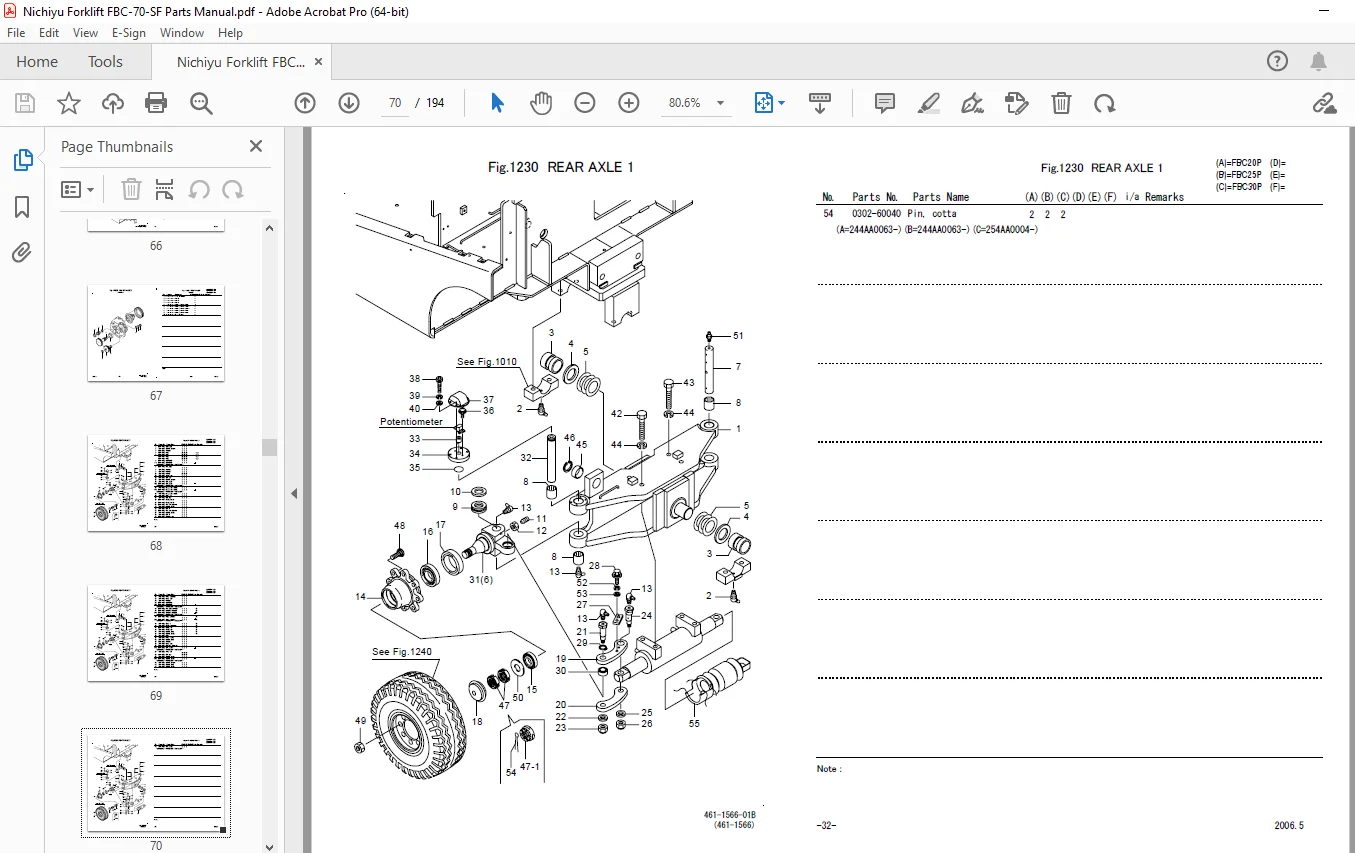Open the E-Sign menu
This screenshot has height=853, width=1355.
pos(129,33)
